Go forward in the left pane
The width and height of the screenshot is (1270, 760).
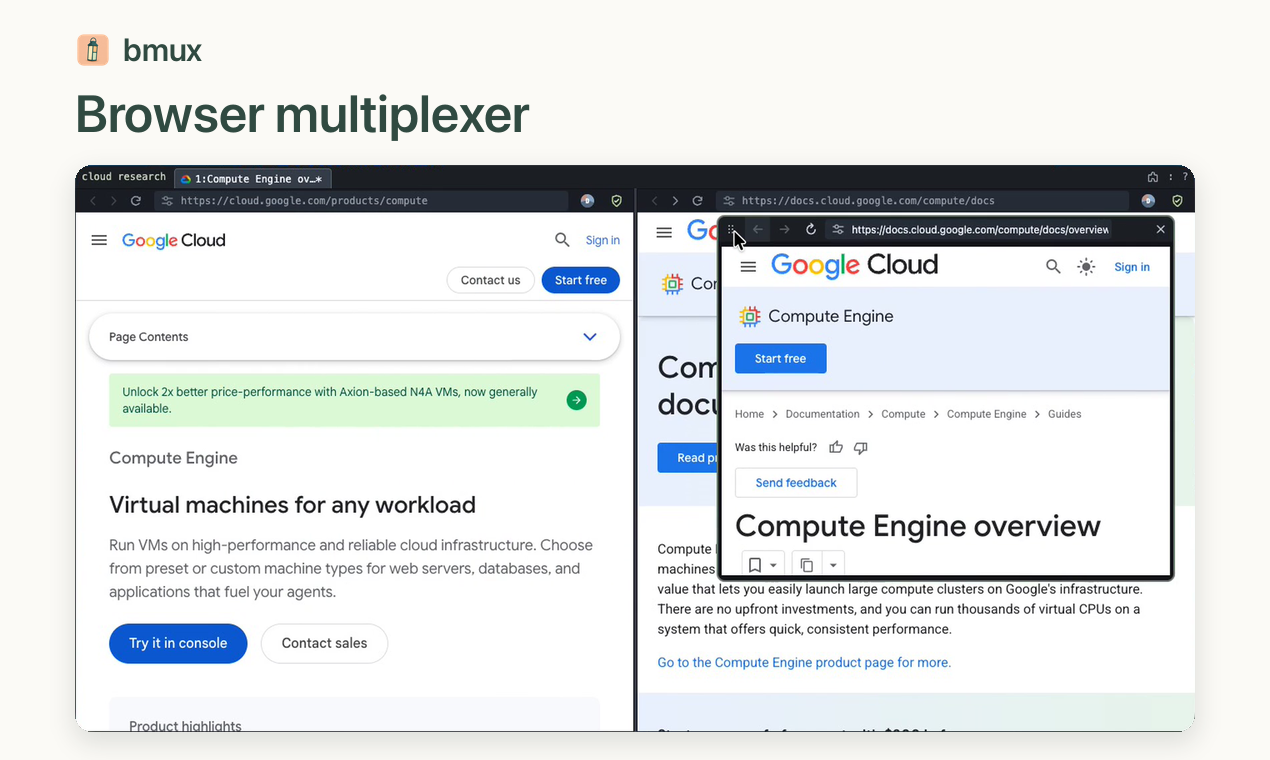[x=115, y=201]
